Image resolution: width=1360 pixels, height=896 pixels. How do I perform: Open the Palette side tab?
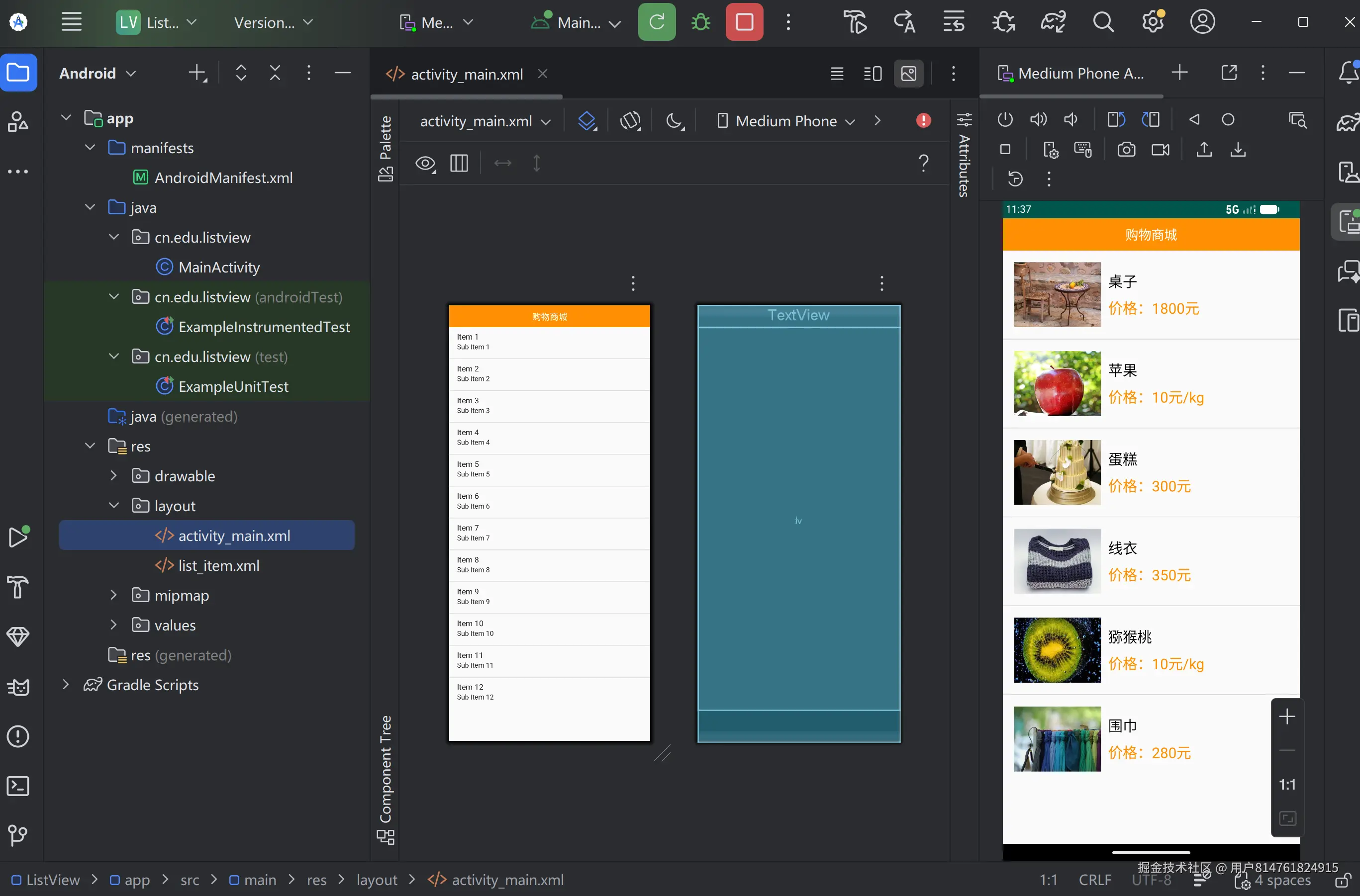[x=386, y=149]
